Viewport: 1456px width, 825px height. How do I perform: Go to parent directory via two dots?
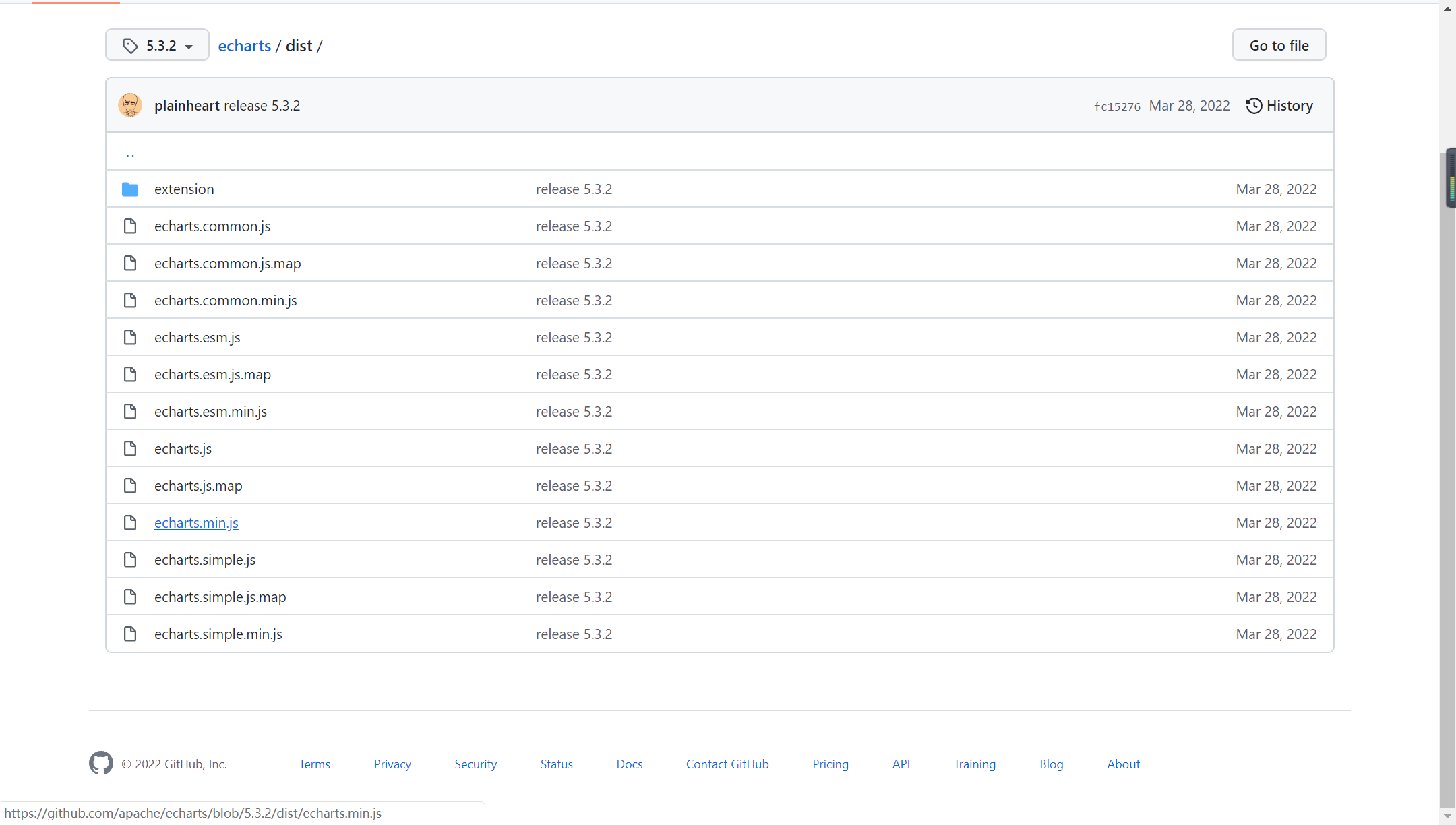[x=130, y=154]
